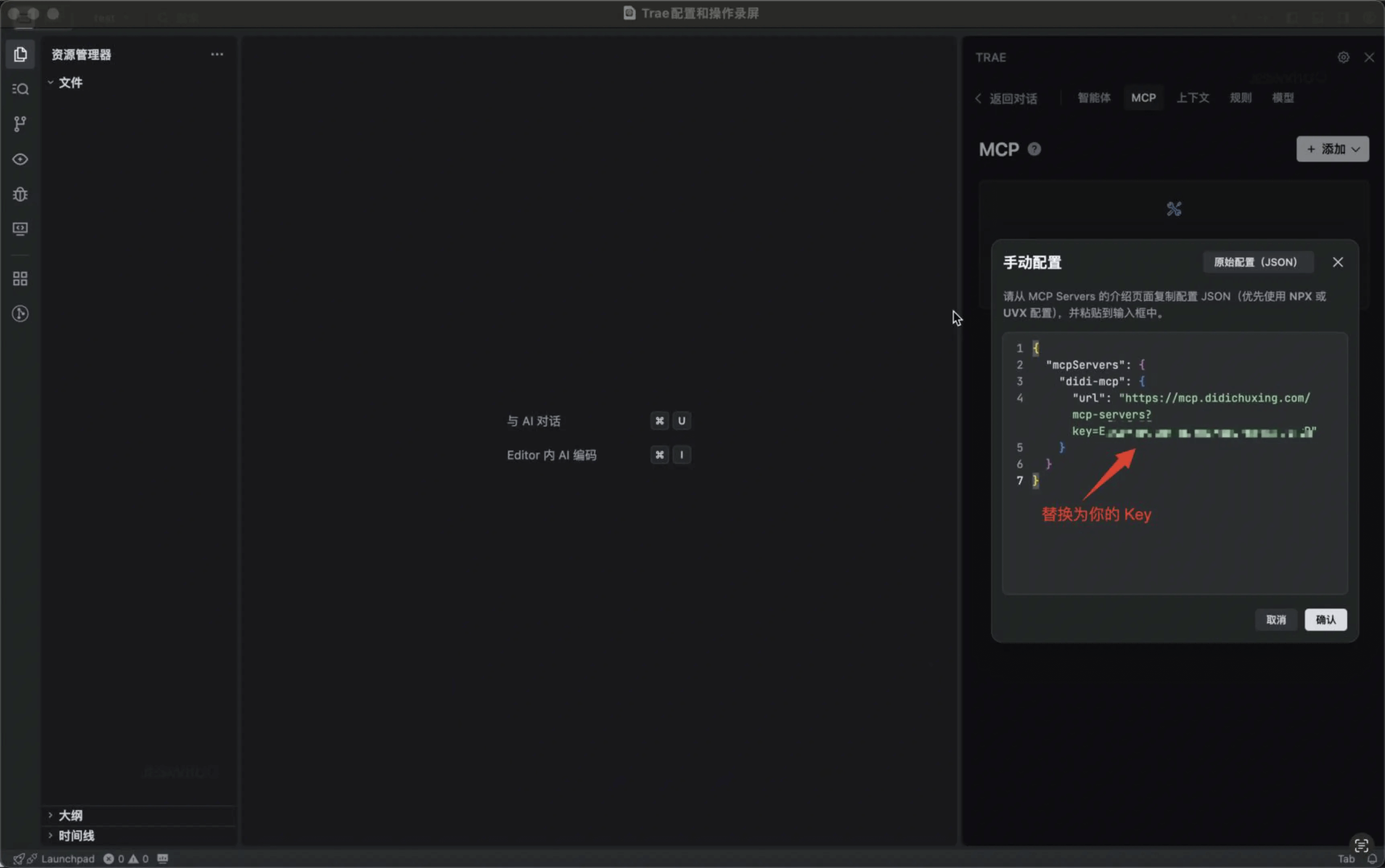Viewport: 1385px width, 868px height.
Task: Switch to the 规则 tab
Action: 1240,98
